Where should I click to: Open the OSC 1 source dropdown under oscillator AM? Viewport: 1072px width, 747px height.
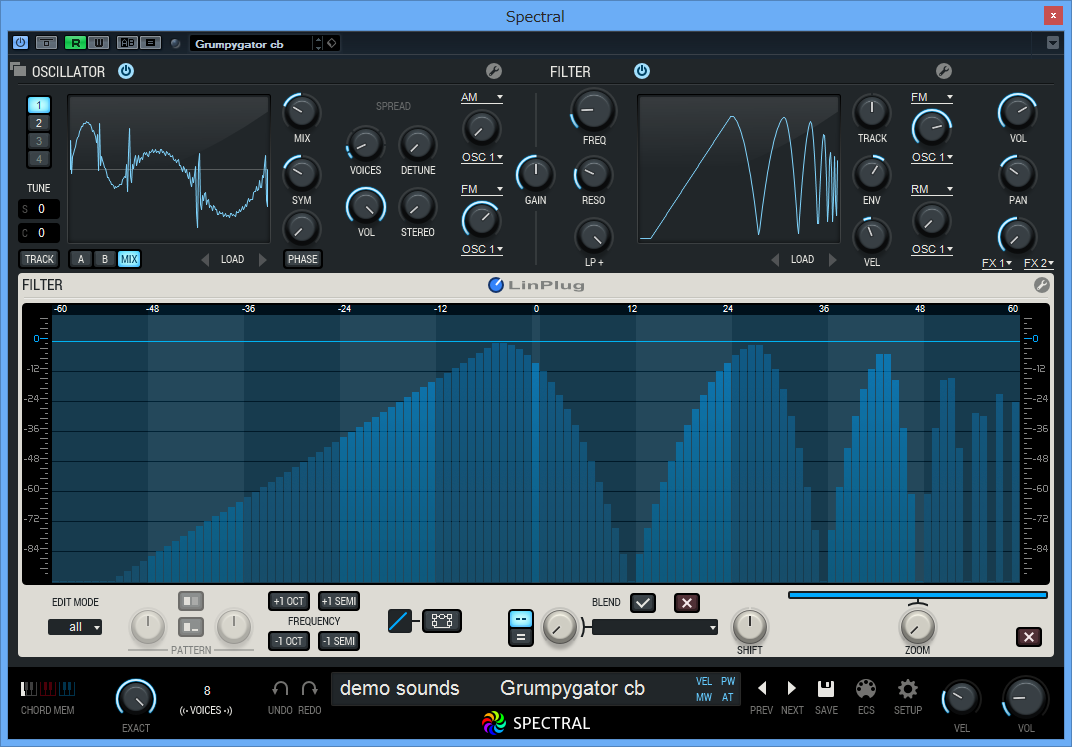point(482,157)
